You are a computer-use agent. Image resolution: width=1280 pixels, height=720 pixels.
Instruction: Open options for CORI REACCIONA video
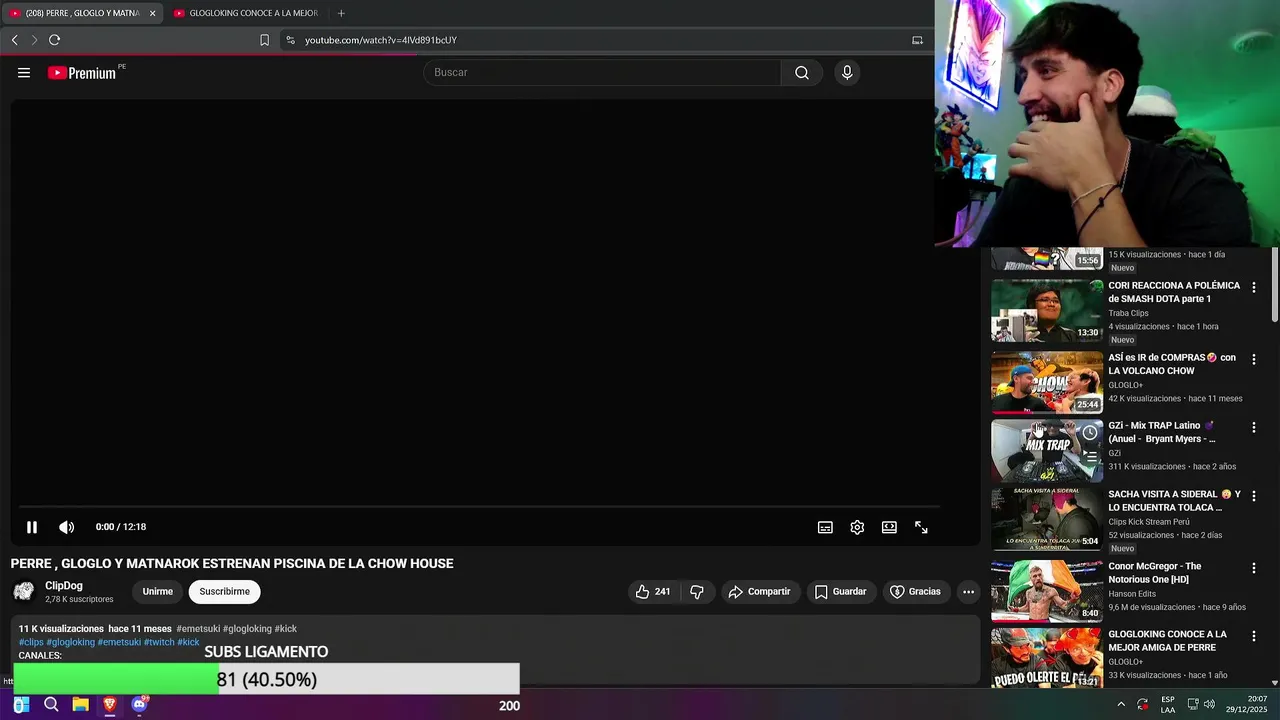1254,288
